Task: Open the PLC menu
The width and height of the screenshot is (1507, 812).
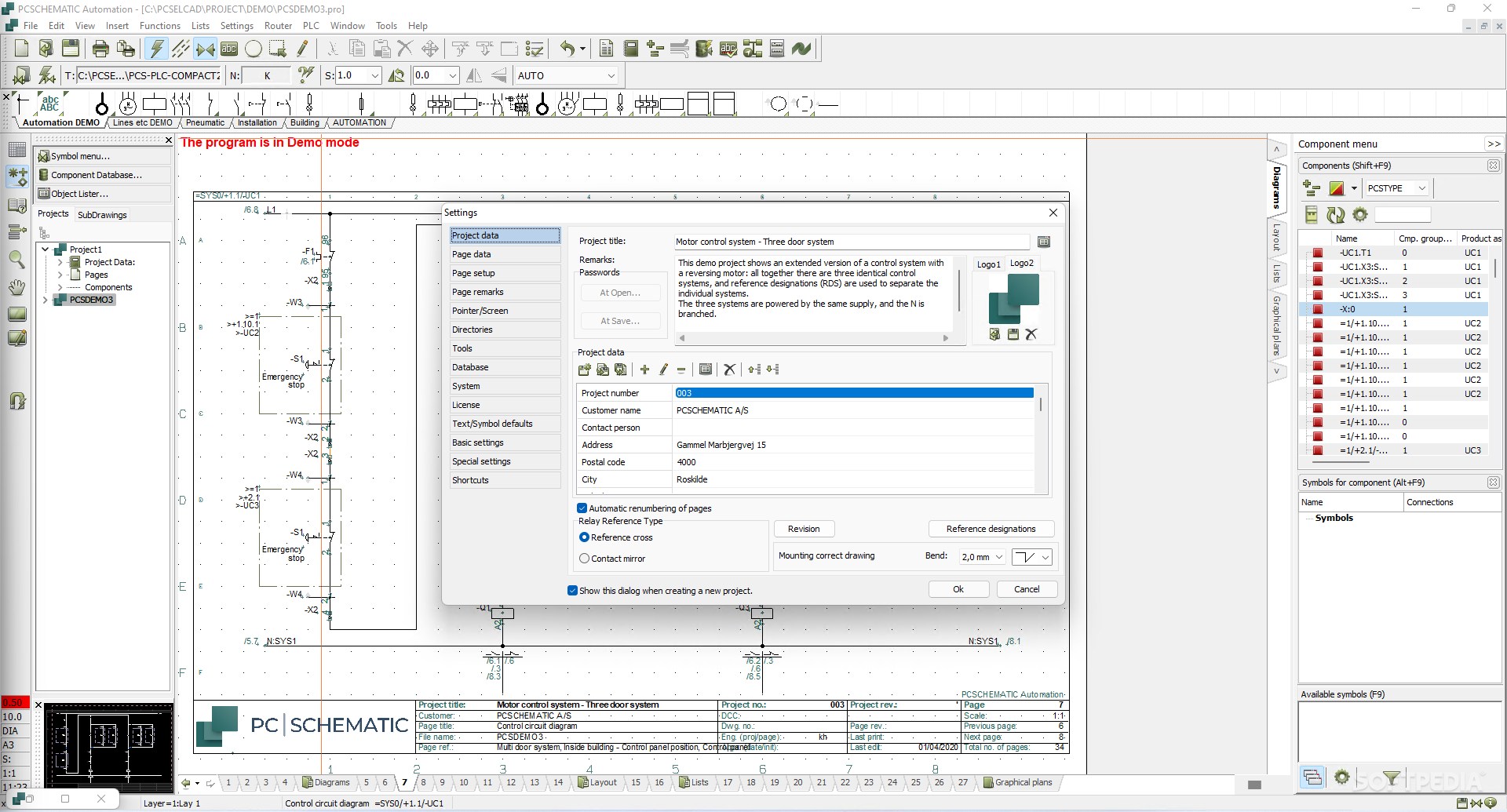Action: [311, 26]
